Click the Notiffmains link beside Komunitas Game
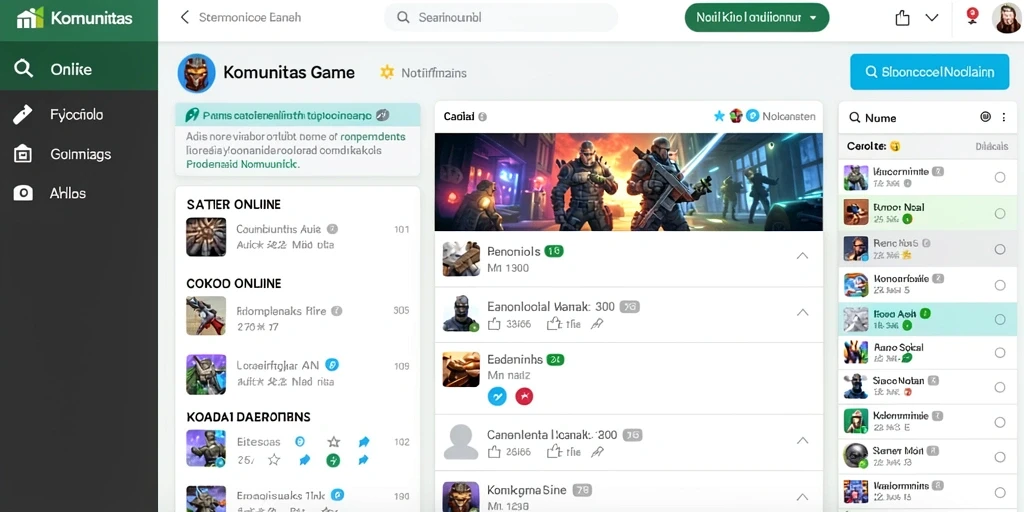The height and width of the screenshot is (512, 1024). pyautogui.click(x=434, y=73)
